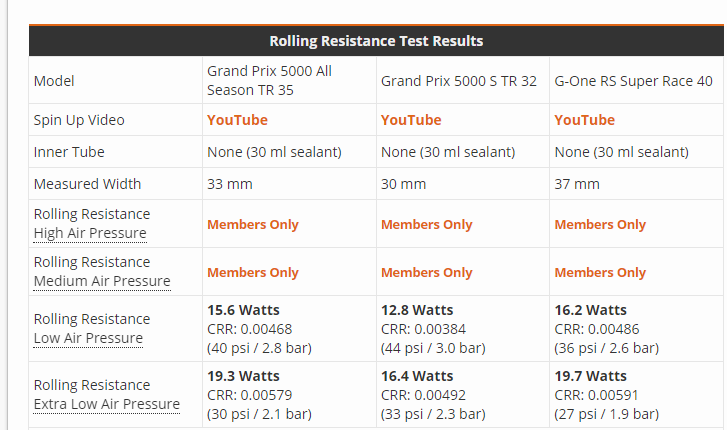Click the Rolling Resistance Test Results header
727x430 pixels.
376,41
